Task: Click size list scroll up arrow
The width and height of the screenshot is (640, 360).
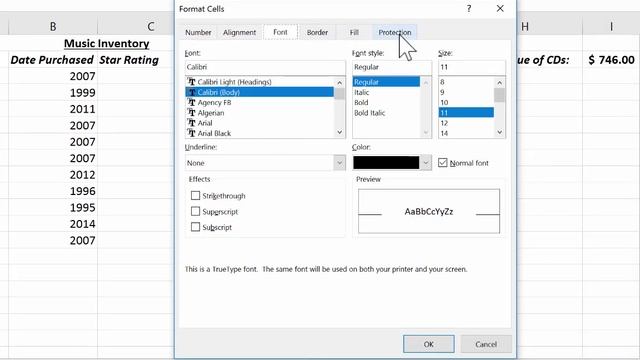Action: pos(500,83)
